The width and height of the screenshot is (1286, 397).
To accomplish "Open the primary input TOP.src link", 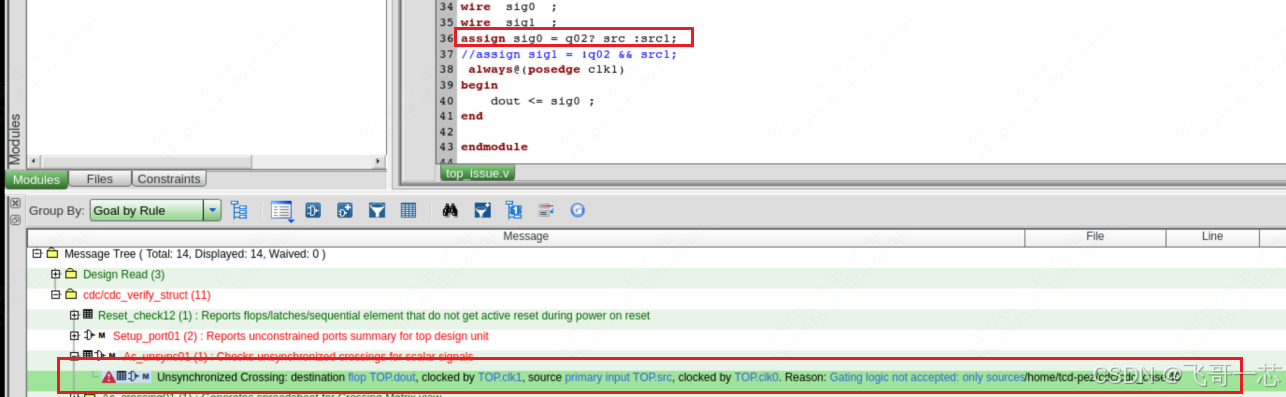I will pos(618,377).
